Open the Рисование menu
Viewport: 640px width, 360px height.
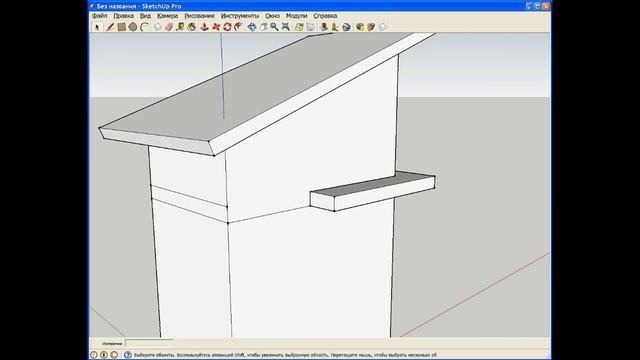pos(199,16)
